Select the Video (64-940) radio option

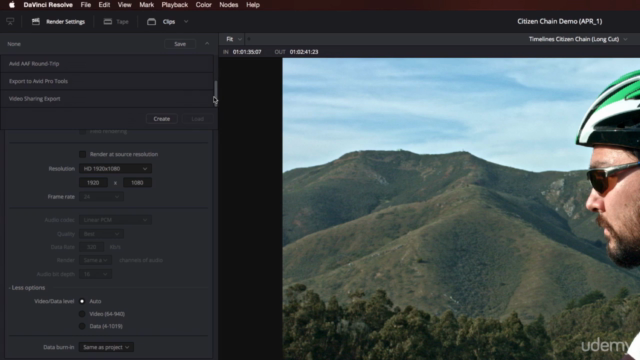coord(82,314)
